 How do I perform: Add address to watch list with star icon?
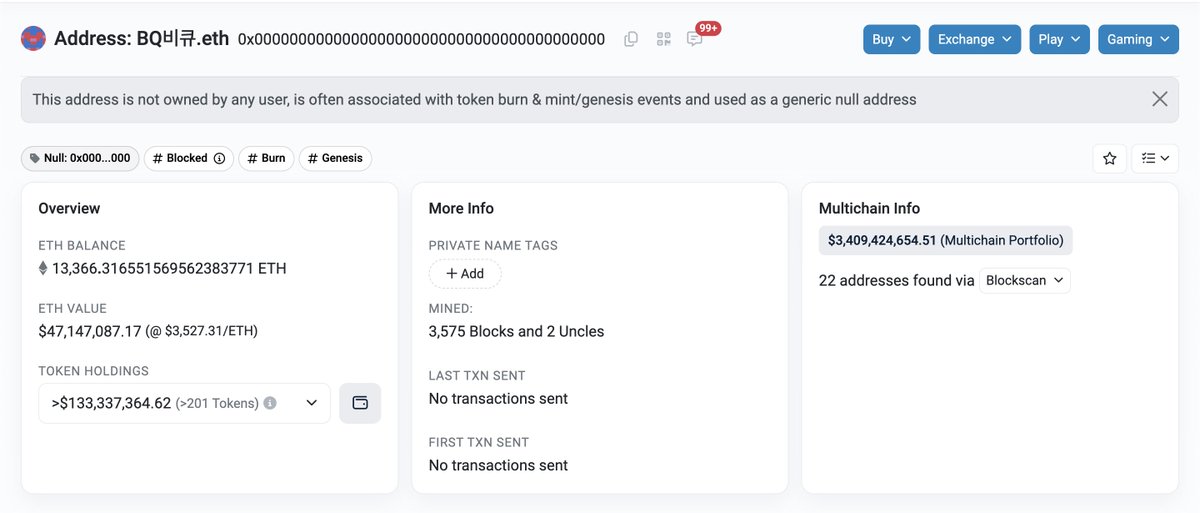pos(1109,158)
